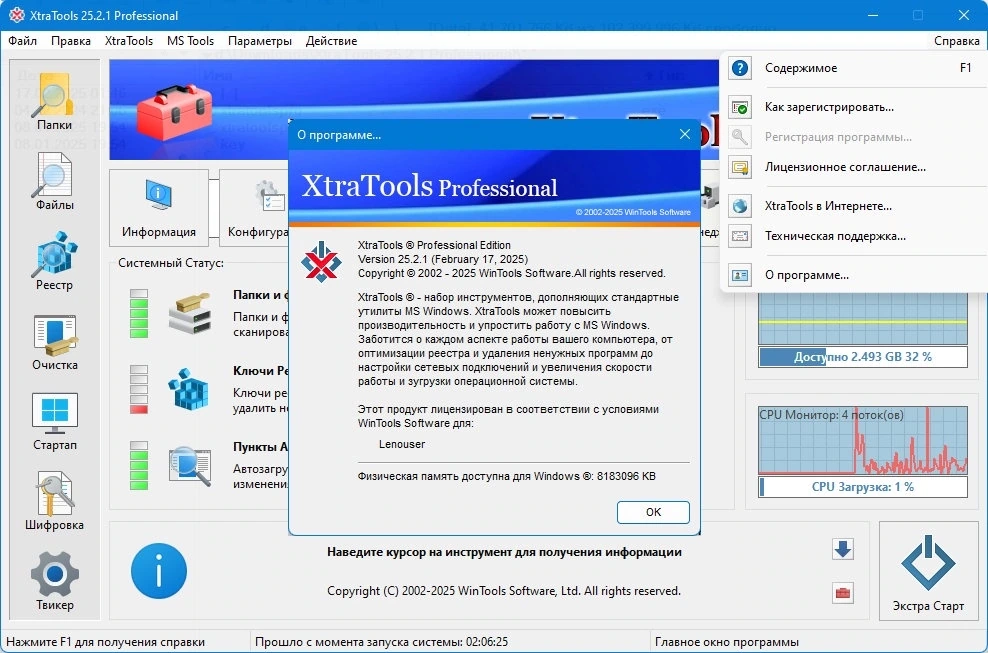988x653 pixels.
Task: Click the О программе card icon in menu
Action: (x=740, y=275)
